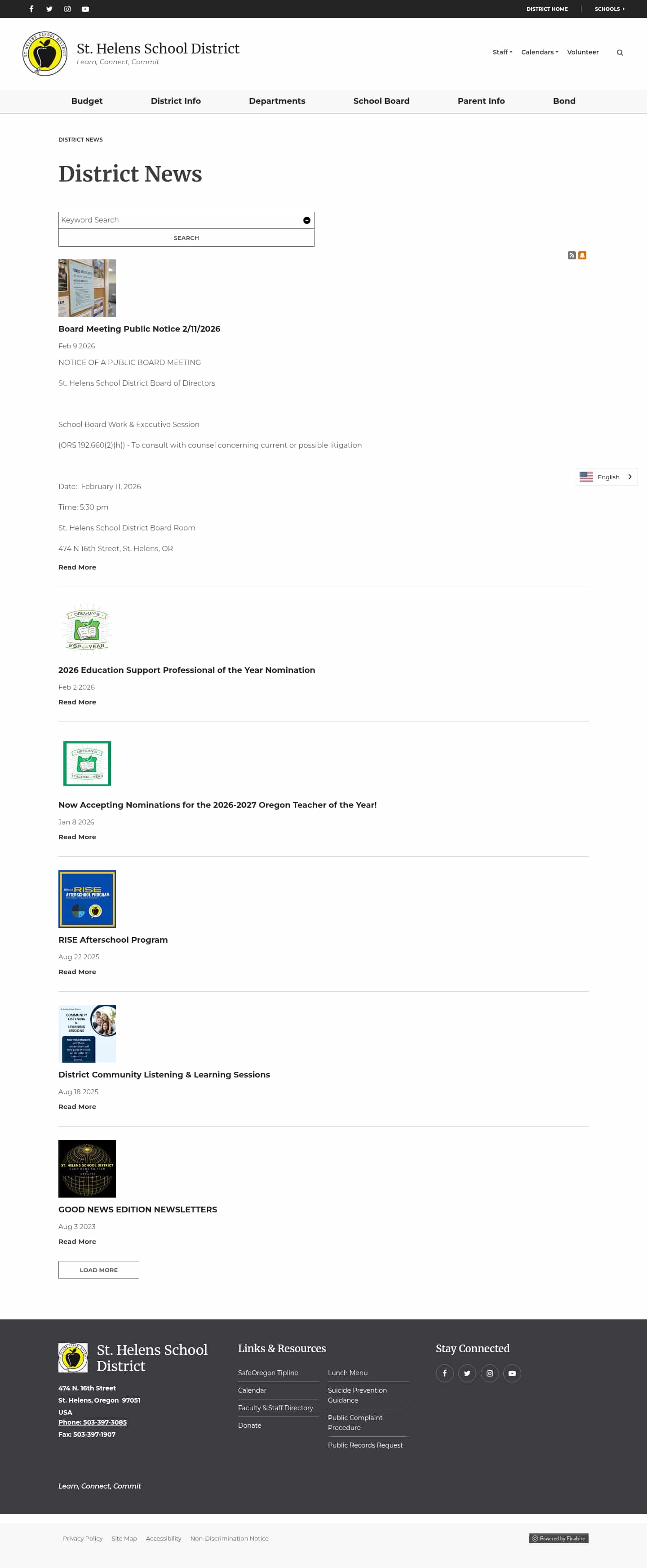Expand the Staff dropdown menu
This screenshot has height=1568, width=647.
point(502,52)
